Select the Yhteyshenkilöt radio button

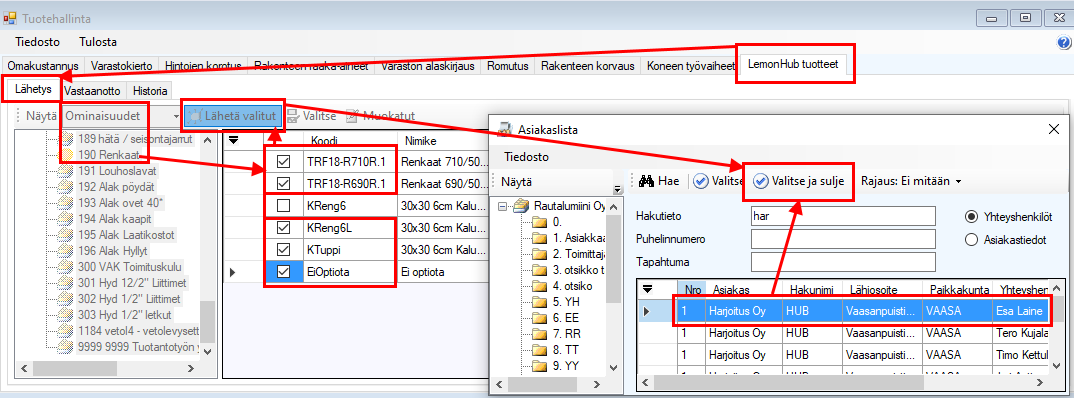(971, 216)
